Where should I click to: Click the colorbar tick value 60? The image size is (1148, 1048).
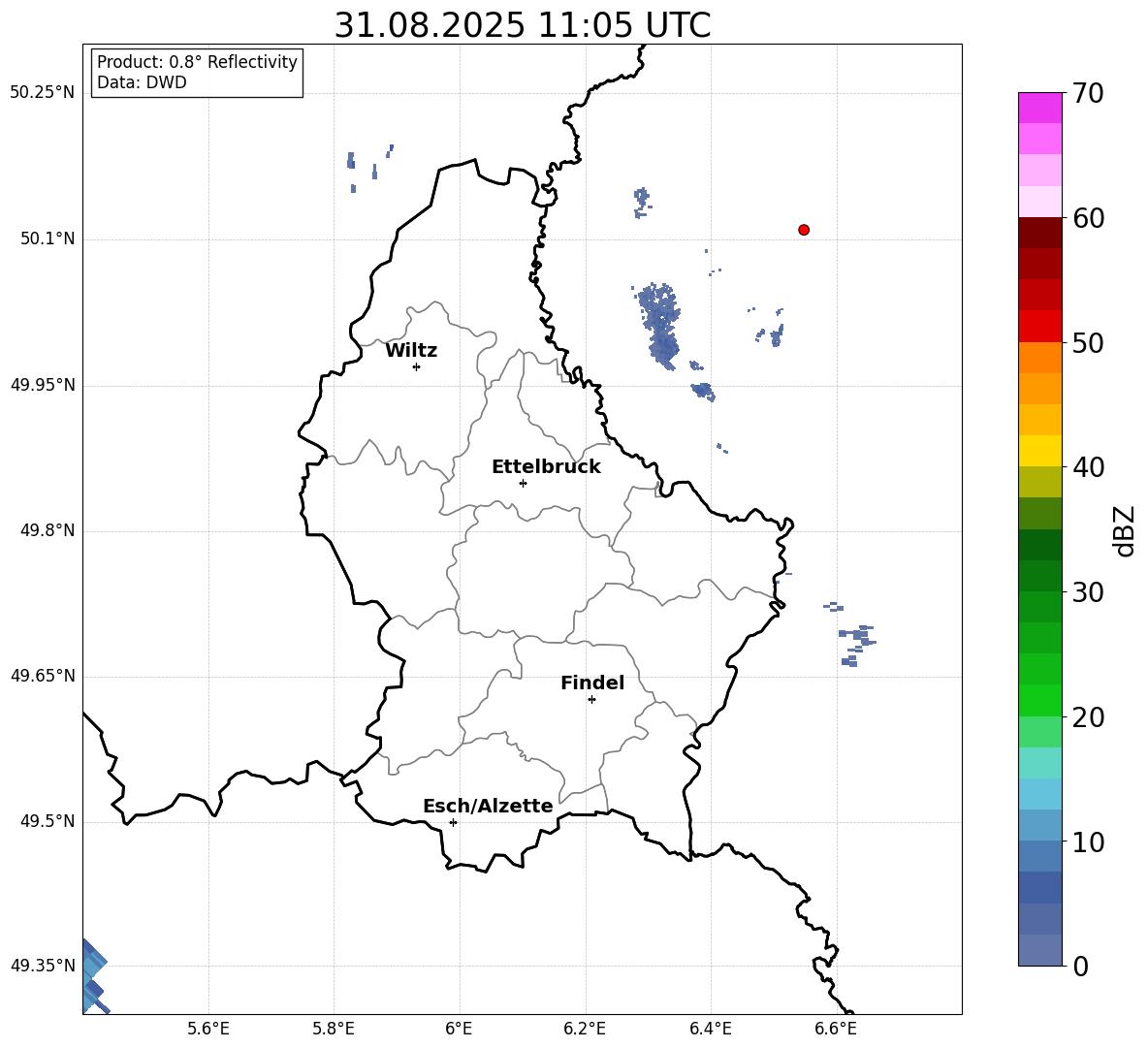click(x=1088, y=218)
